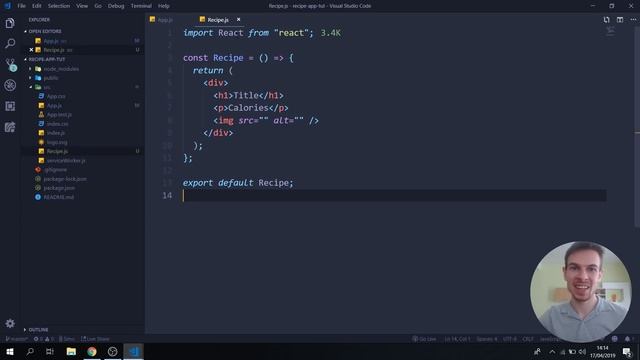
Task: Click the feedback smiley in status bar
Action: (x=614, y=339)
